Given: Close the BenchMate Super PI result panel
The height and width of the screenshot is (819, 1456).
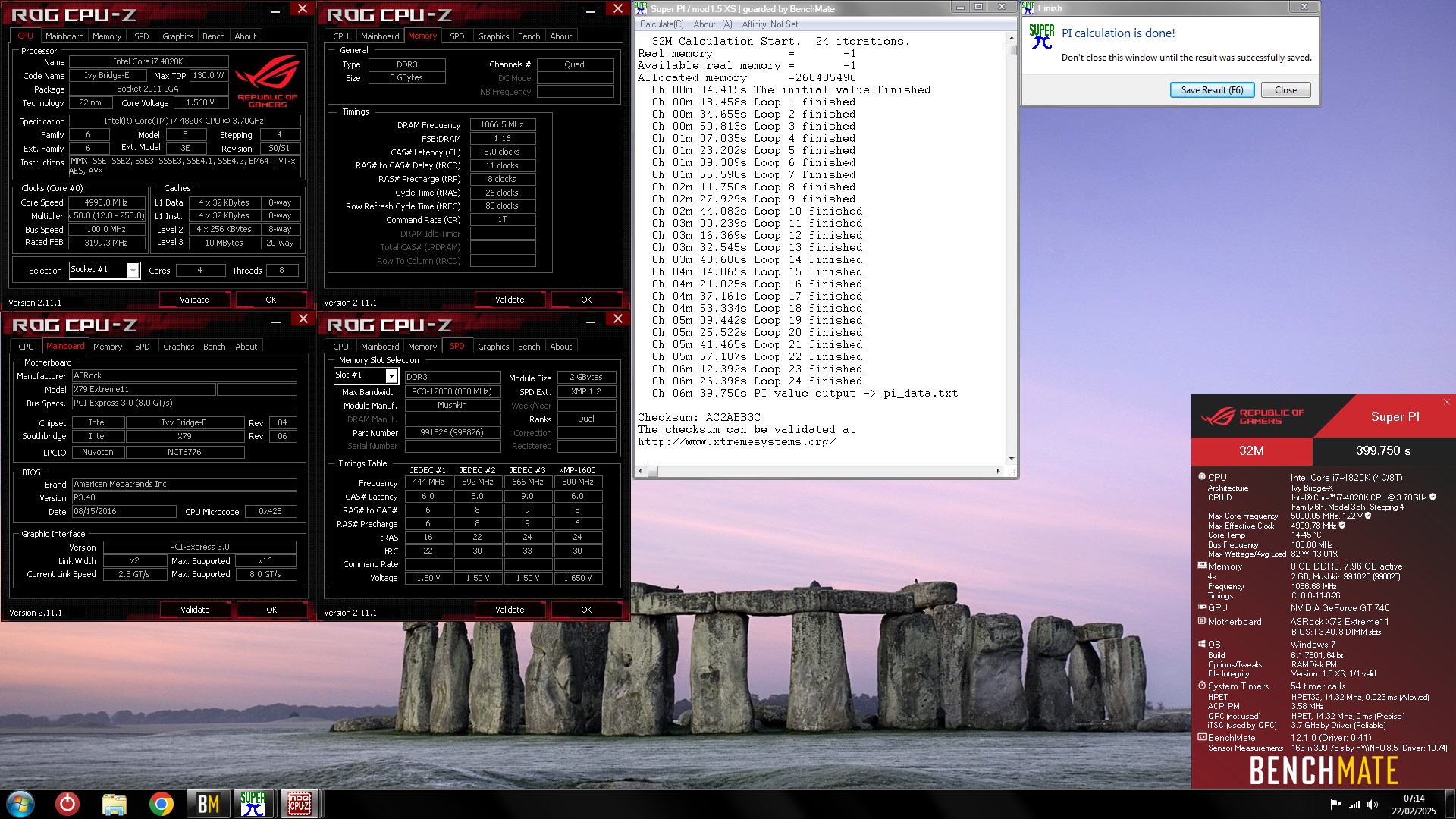Looking at the screenshot, I should pyautogui.click(x=1446, y=402).
